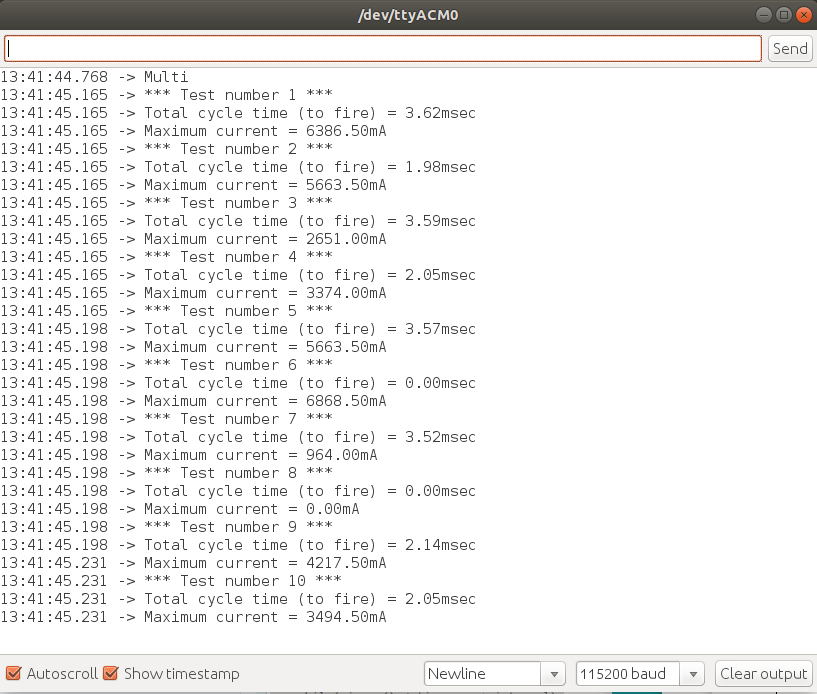
Task: Click the 'Multi' output line
Action: (x=165, y=77)
